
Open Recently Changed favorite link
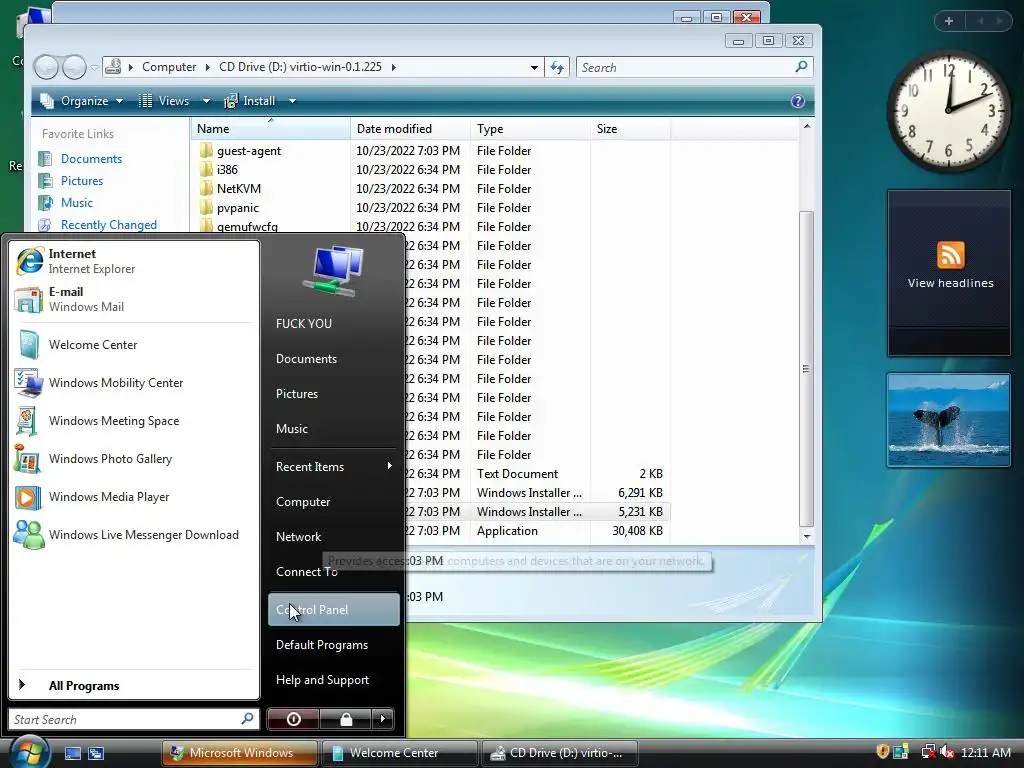(x=108, y=225)
